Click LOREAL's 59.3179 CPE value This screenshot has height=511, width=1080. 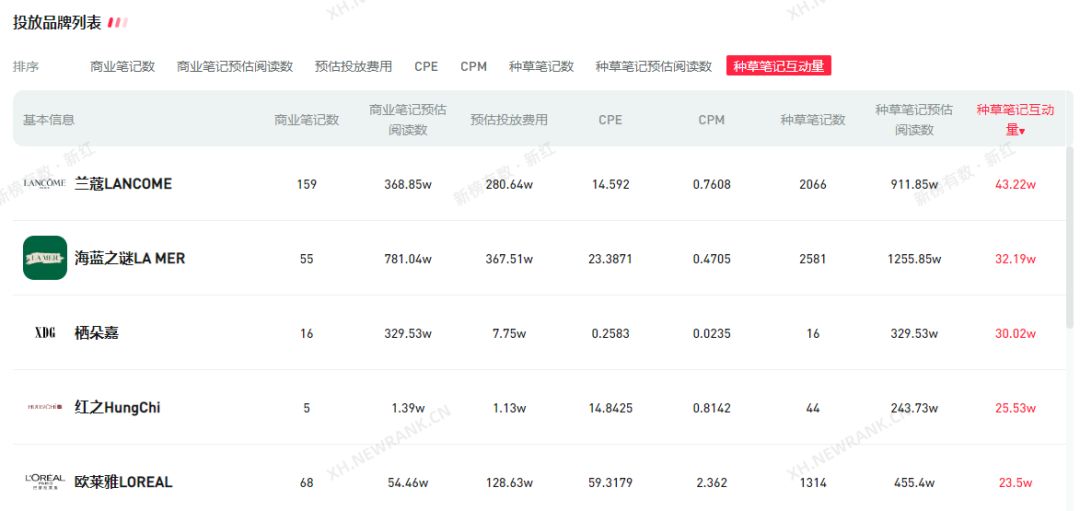(x=610, y=482)
